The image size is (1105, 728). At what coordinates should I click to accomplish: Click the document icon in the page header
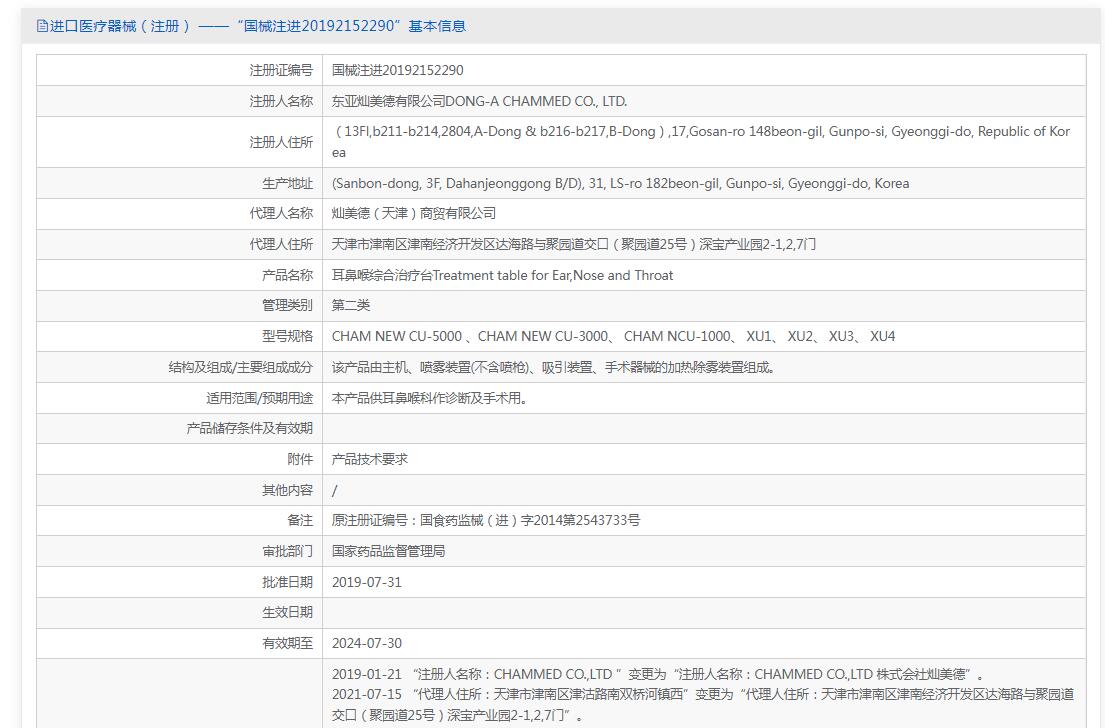click(42, 26)
